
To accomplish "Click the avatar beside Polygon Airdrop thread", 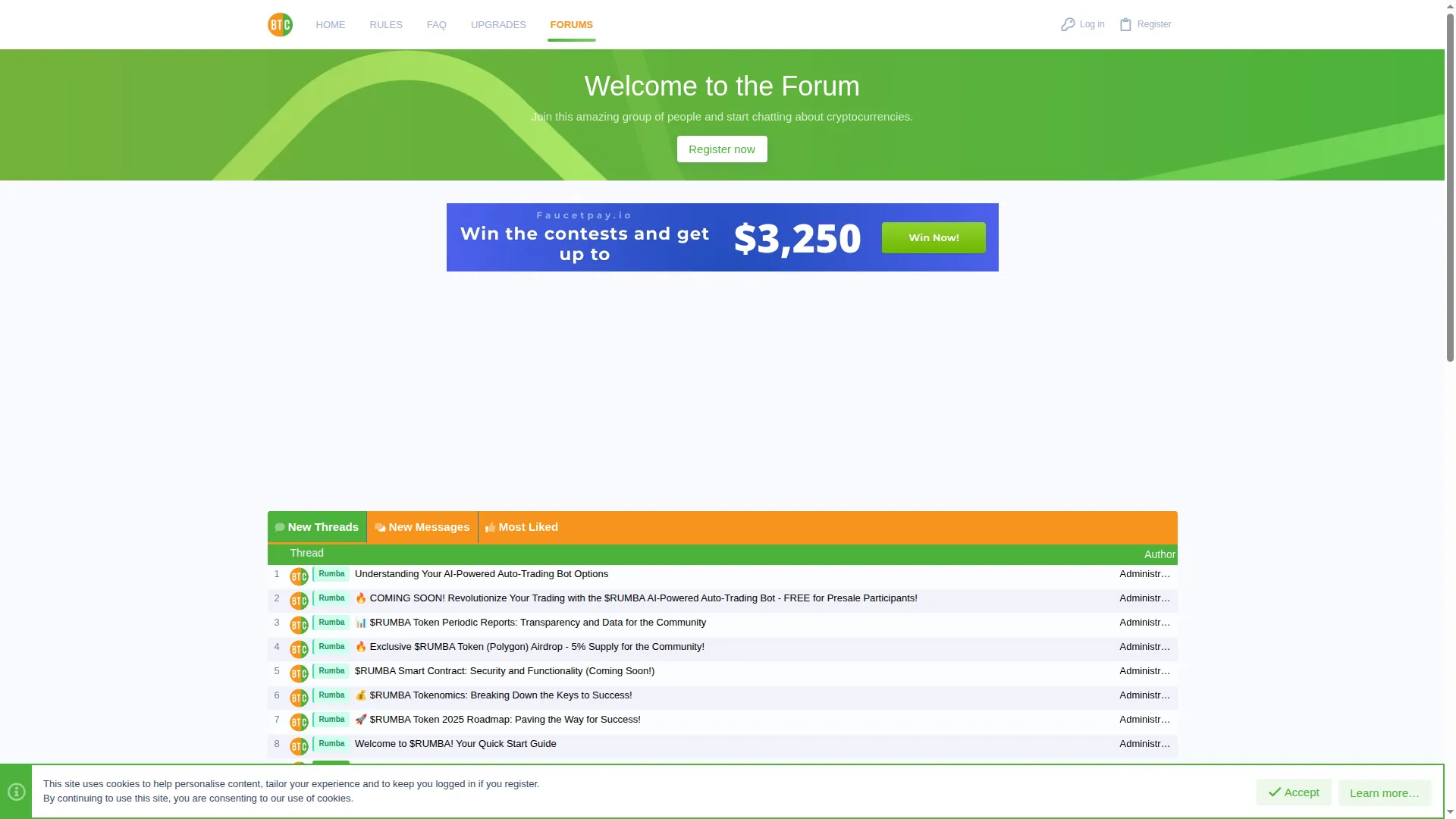I will 299,649.
